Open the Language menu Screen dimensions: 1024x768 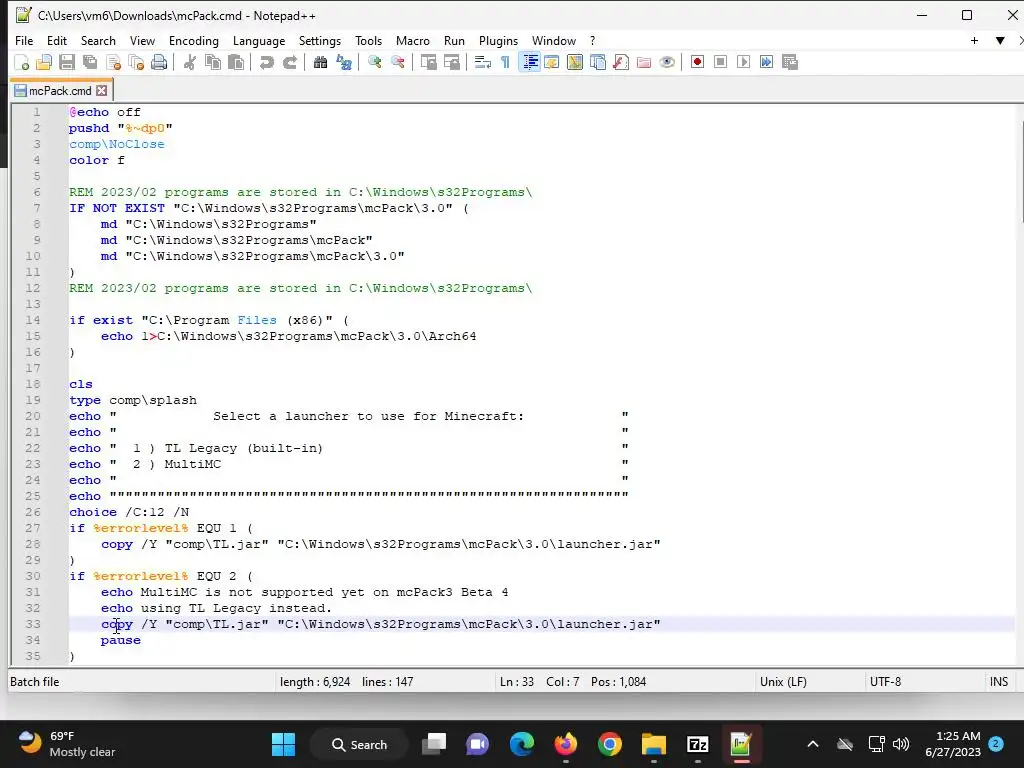259,40
